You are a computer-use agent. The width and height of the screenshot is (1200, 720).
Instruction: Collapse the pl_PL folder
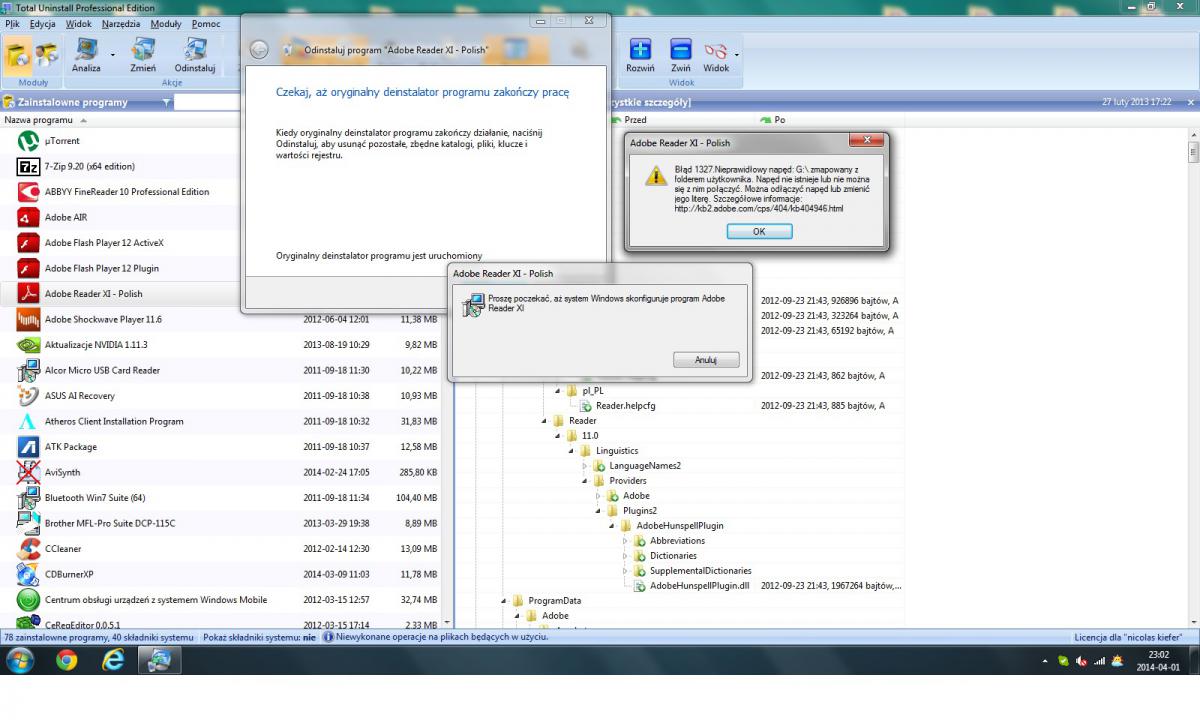pyautogui.click(x=558, y=391)
